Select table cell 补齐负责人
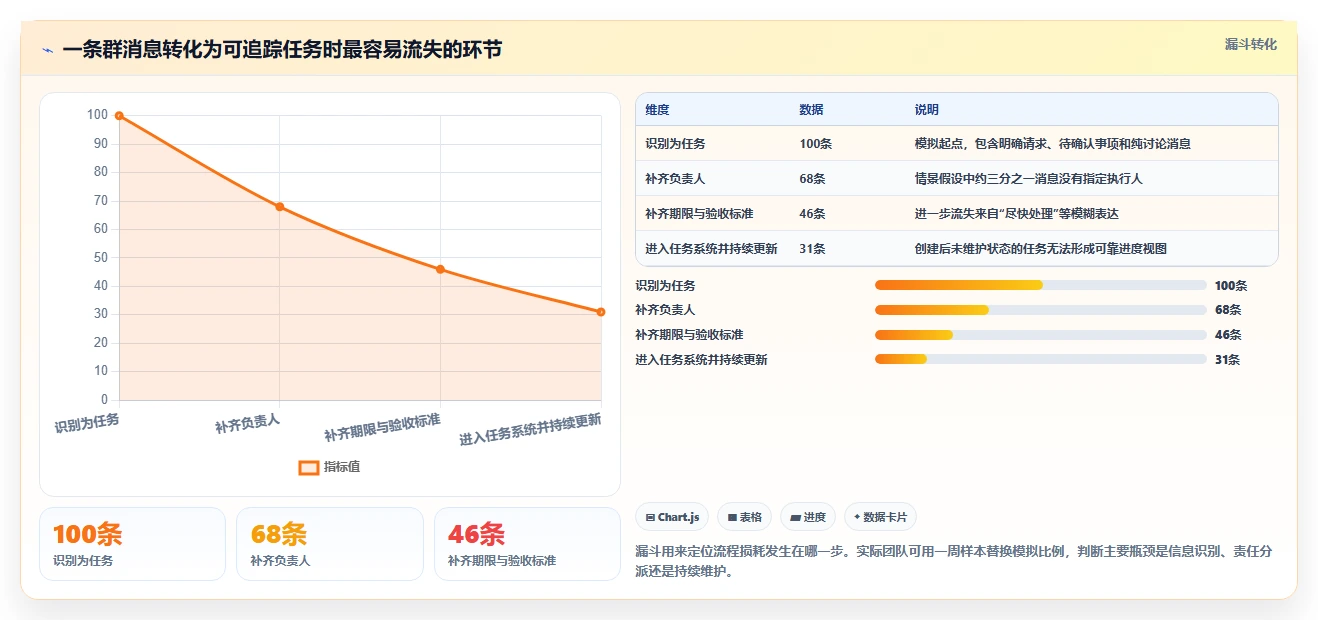Viewport: 1318px width, 620px height. (676, 179)
